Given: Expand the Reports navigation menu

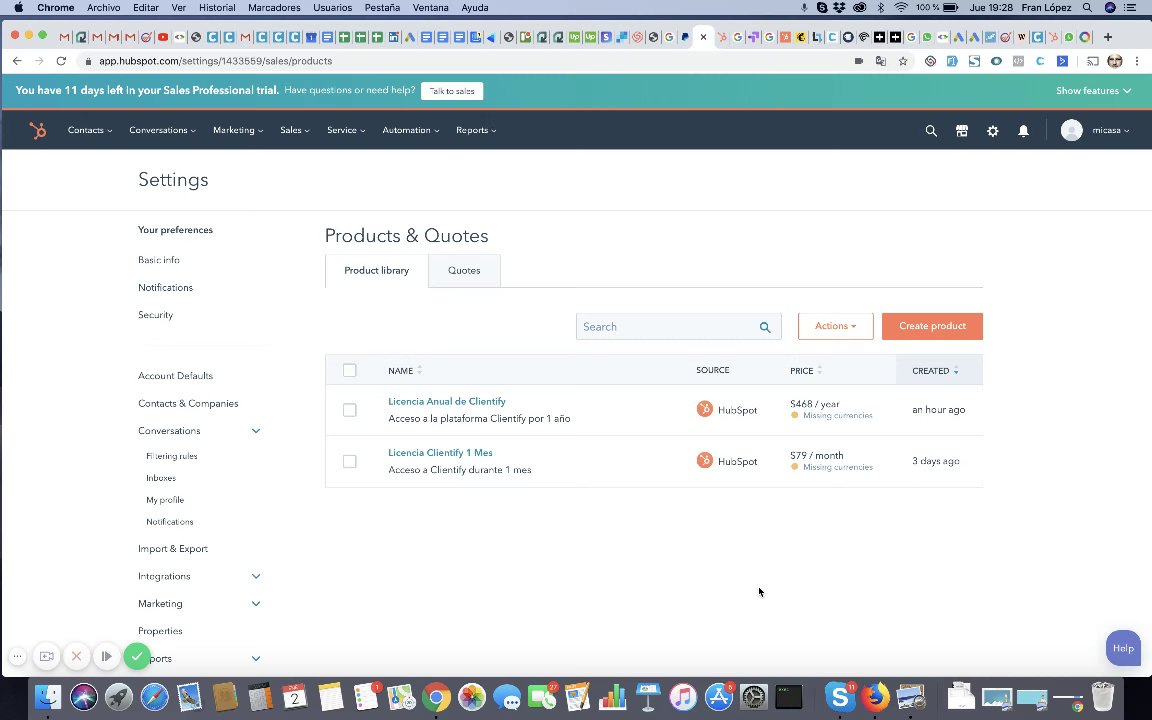Looking at the screenshot, I should (x=476, y=130).
